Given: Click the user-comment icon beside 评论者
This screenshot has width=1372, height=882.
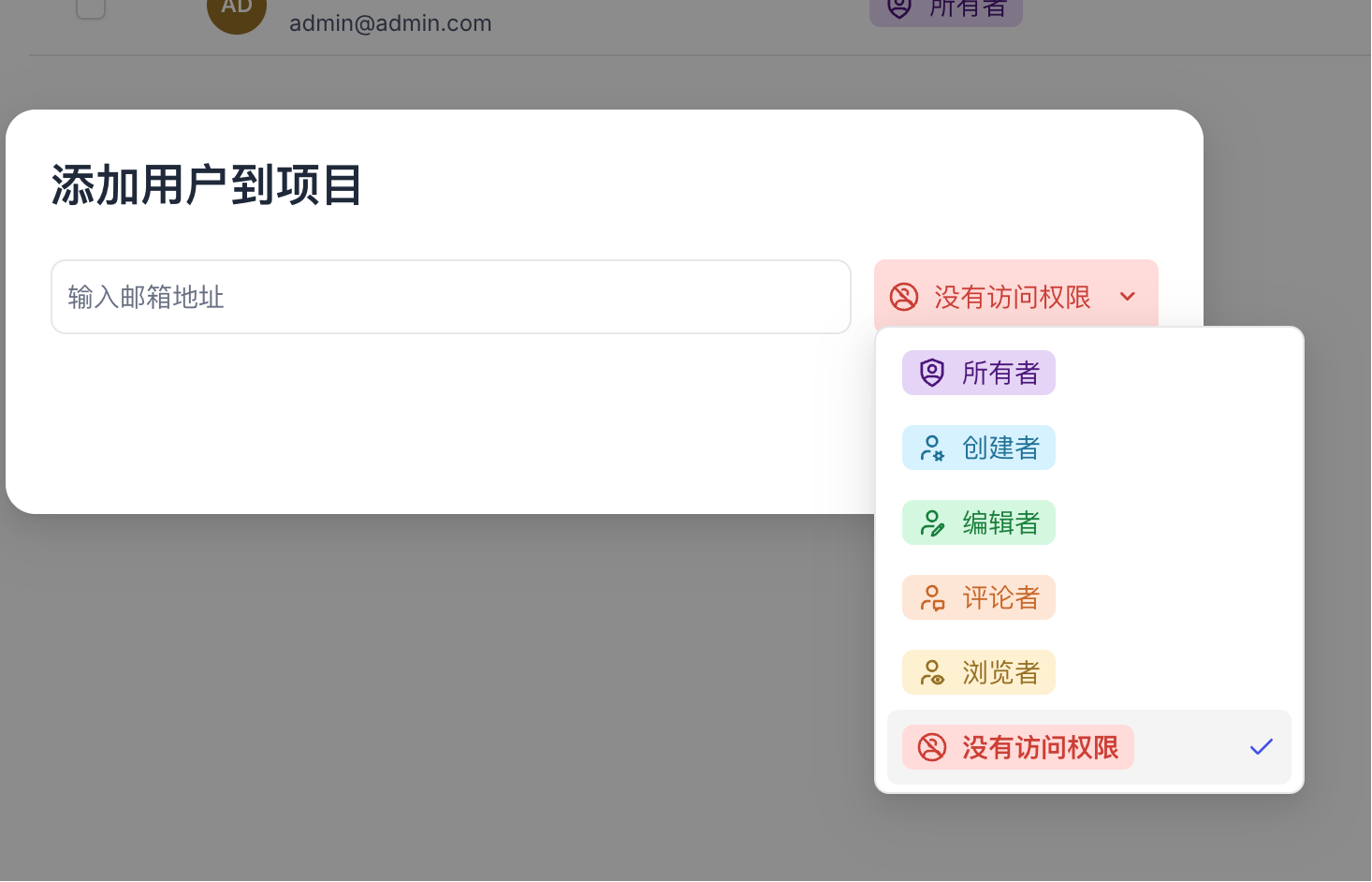Looking at the screenshot, I should (x=932, y=597).
